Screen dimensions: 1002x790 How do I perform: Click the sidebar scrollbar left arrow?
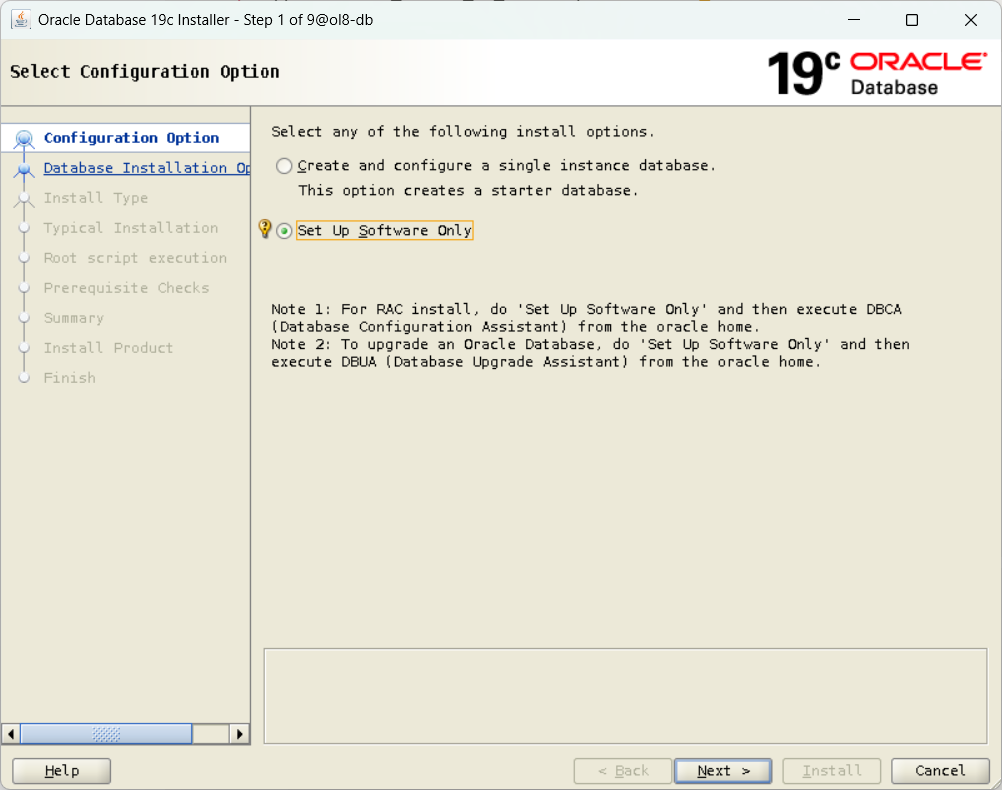pos(11,734)
